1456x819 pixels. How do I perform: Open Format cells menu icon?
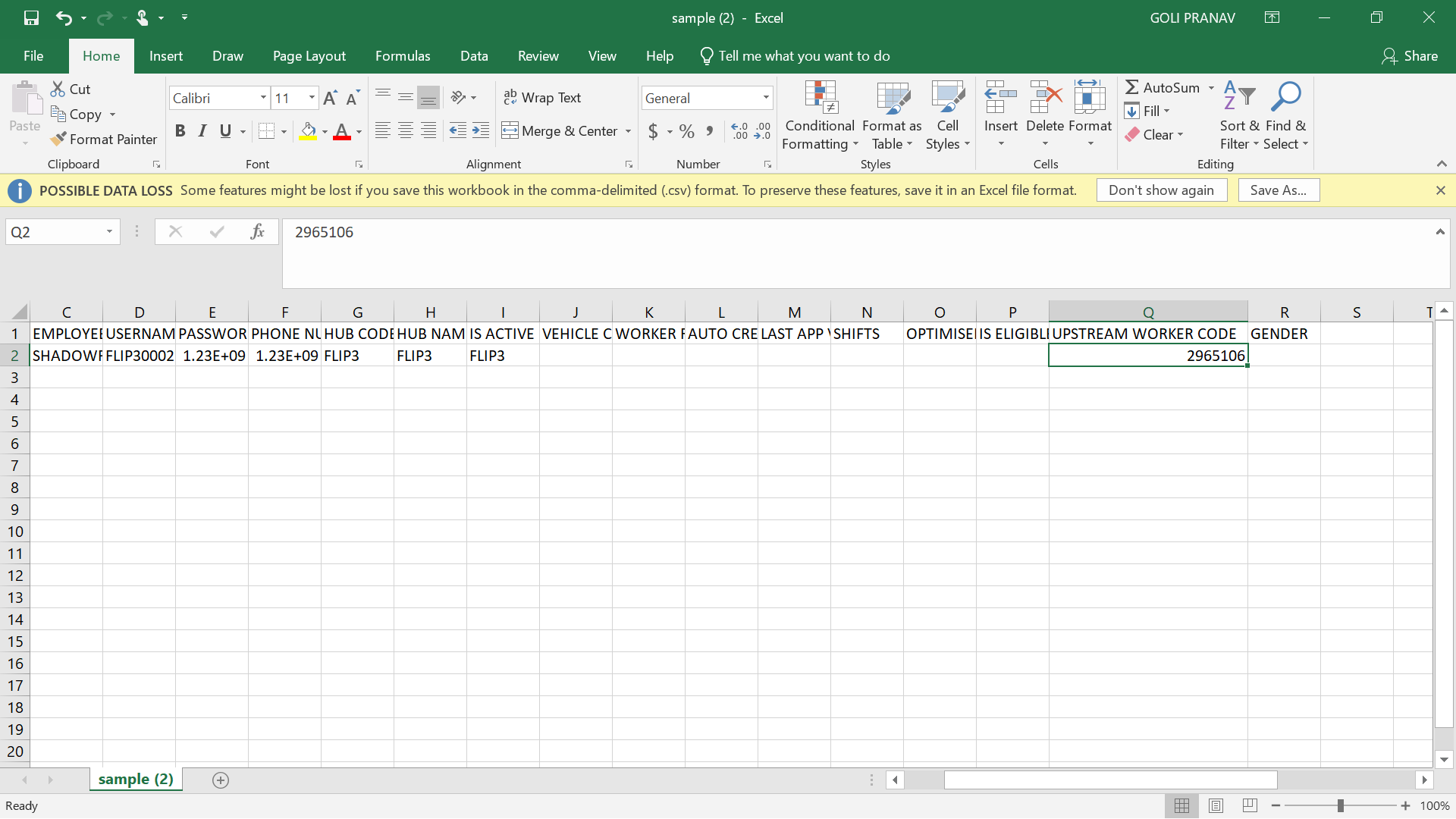(1090, 97)
